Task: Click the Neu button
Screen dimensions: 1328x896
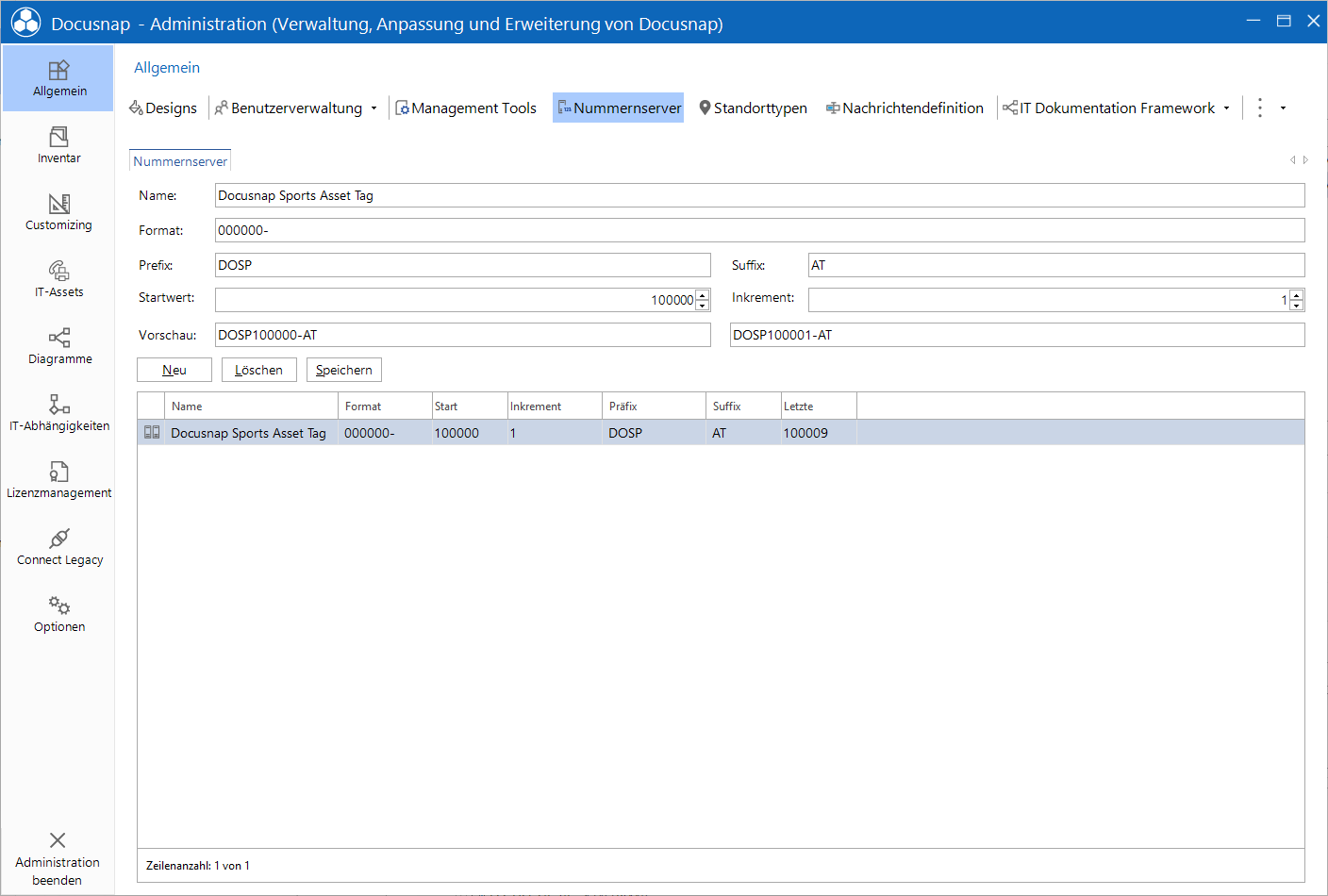Action: [174, 370]
